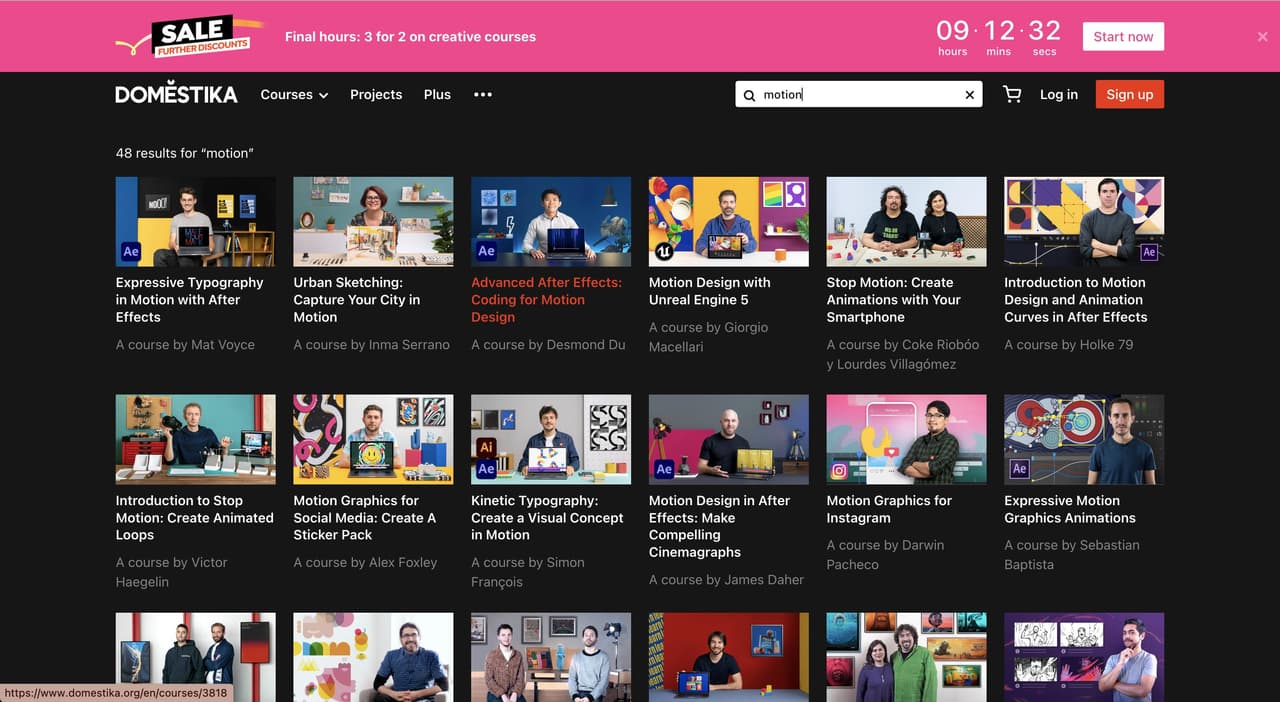Click the 48 results for motion text
This screenshot has width=1280, height=702.
pos(185,153)
